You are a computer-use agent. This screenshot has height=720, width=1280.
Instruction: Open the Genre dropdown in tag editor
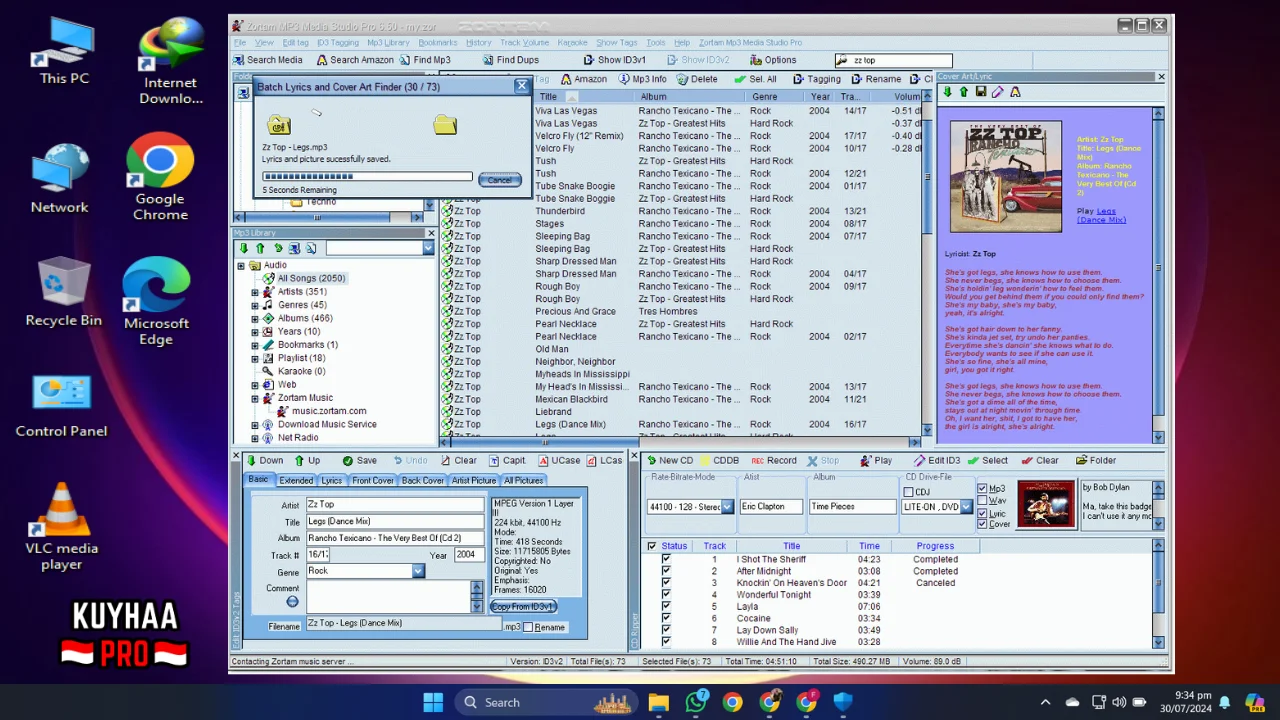418,571
